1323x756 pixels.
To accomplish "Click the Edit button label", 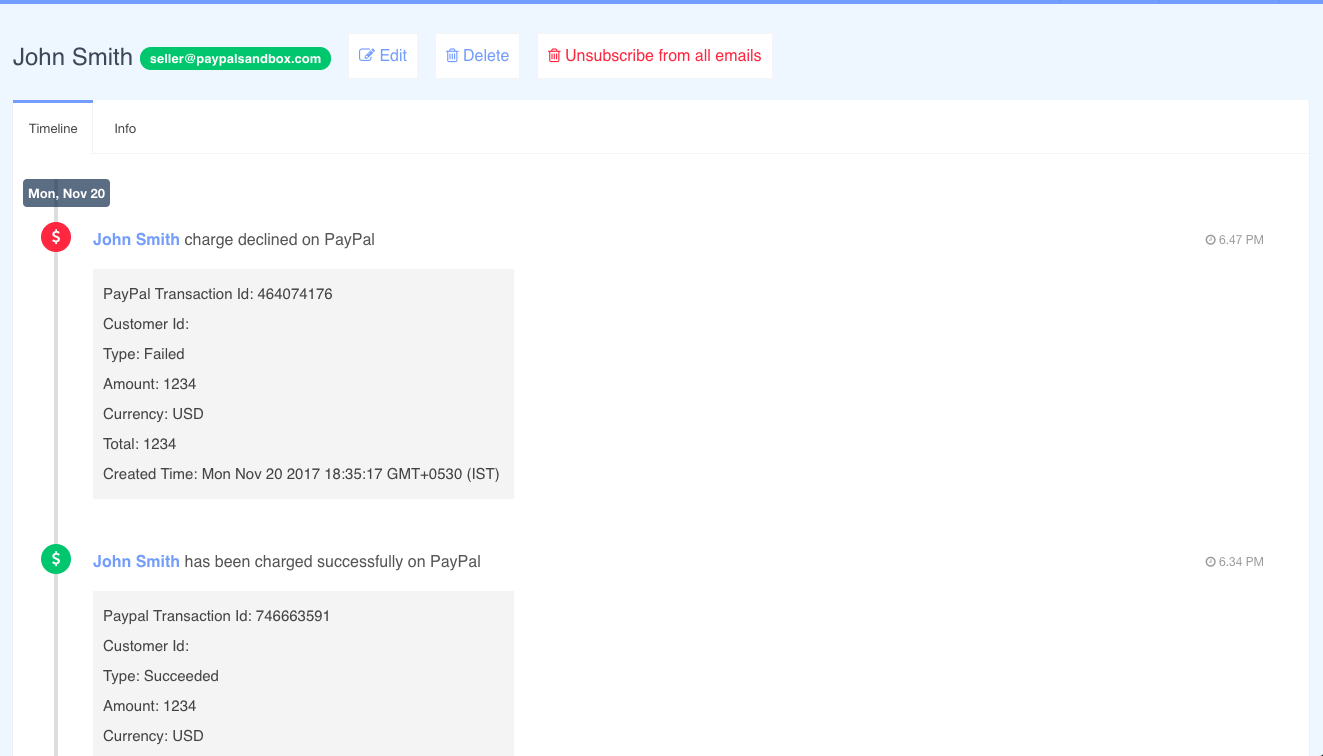I will [x=393, y=56].
